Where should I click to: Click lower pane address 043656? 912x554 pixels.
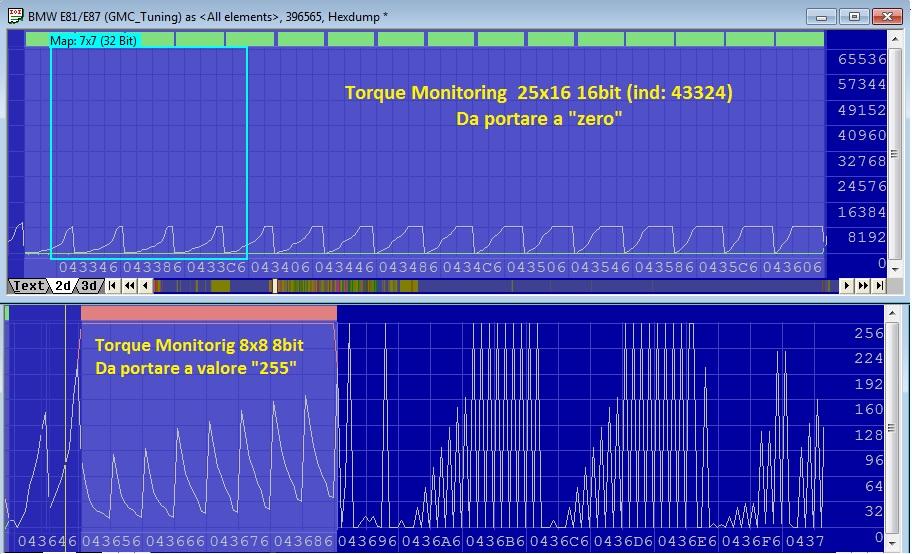coord(111,542)
